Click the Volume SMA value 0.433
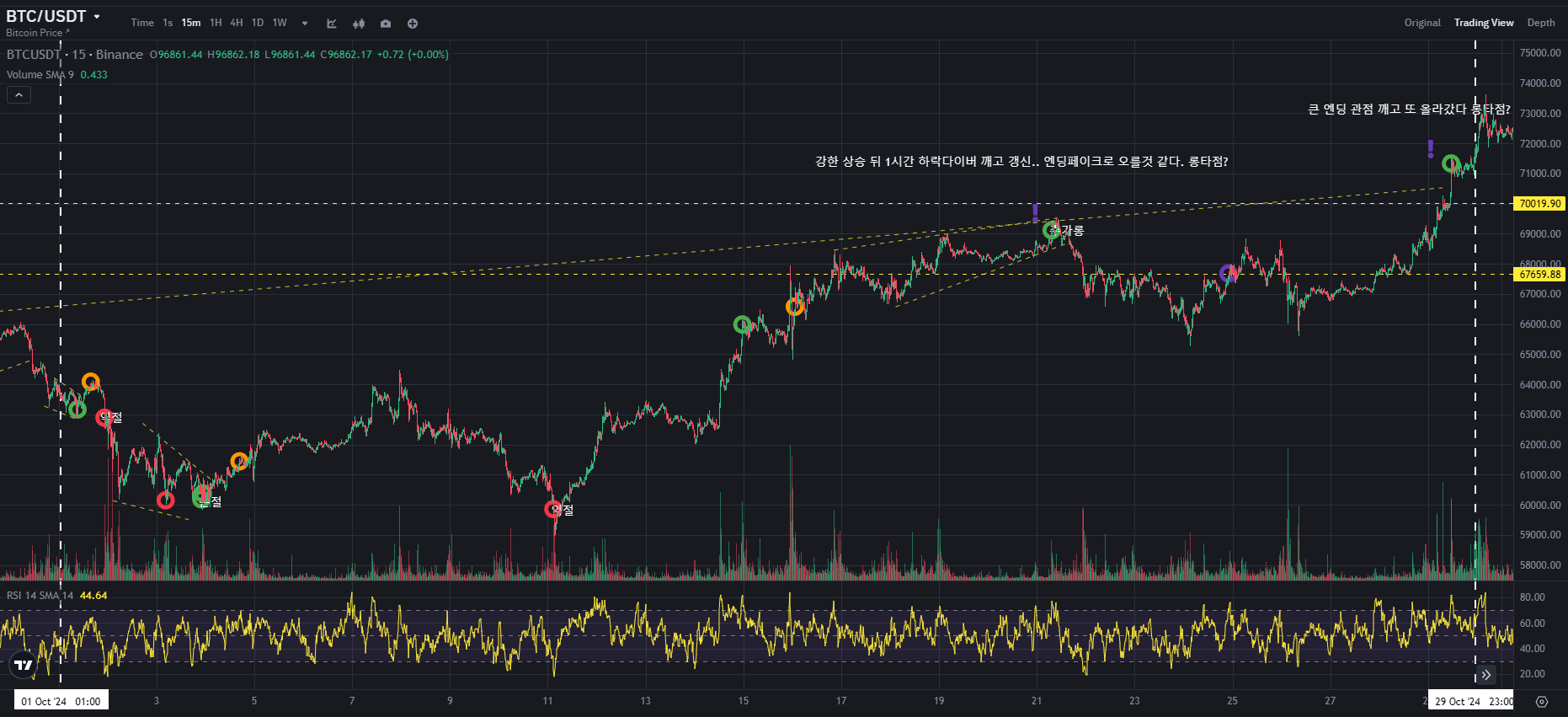This screenshot has height=717, width=1568. pyautogui.click(x=94, y=75)
